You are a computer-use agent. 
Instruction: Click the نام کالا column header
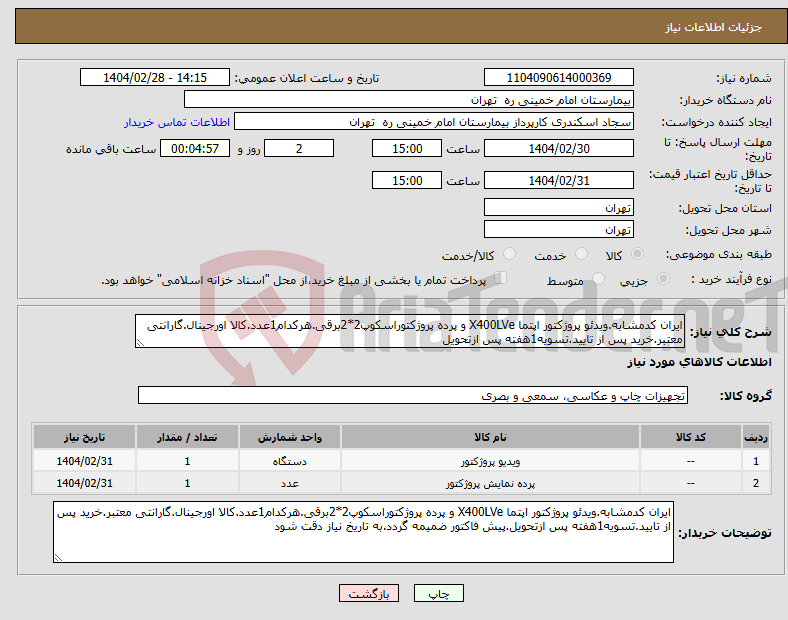(x=490, y=437)
